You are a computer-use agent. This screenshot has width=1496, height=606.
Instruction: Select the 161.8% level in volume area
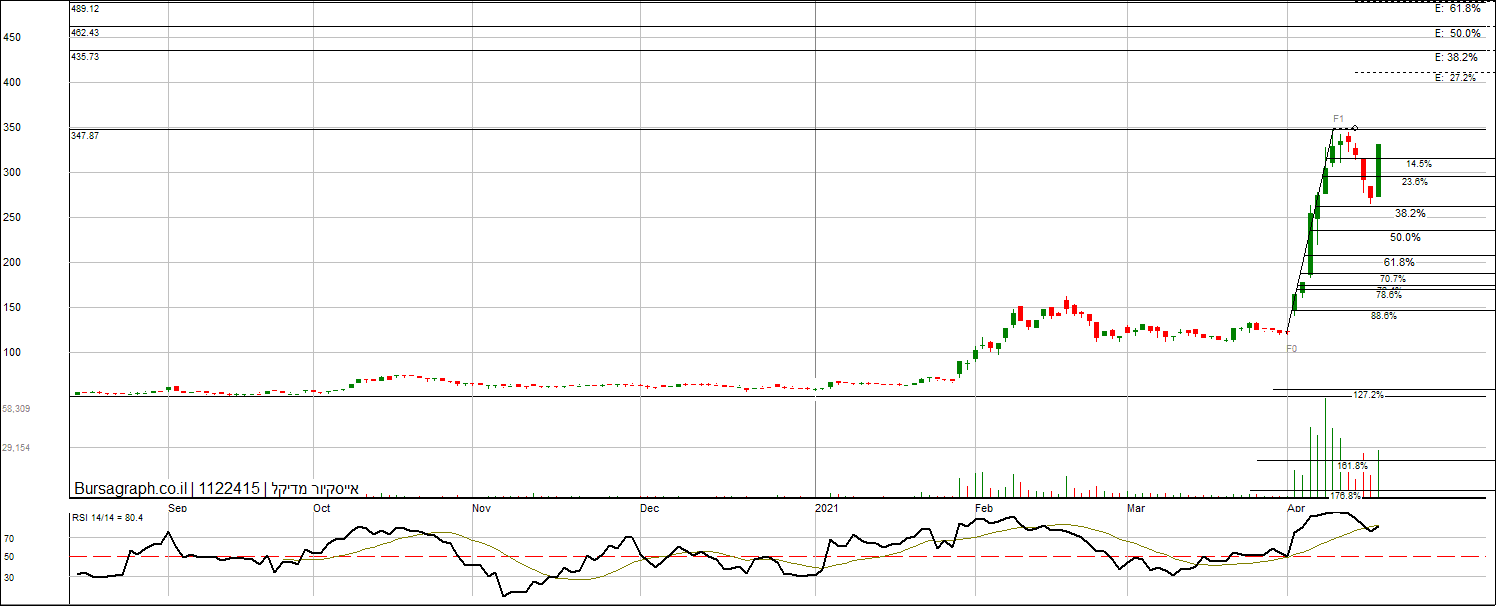1352,466
